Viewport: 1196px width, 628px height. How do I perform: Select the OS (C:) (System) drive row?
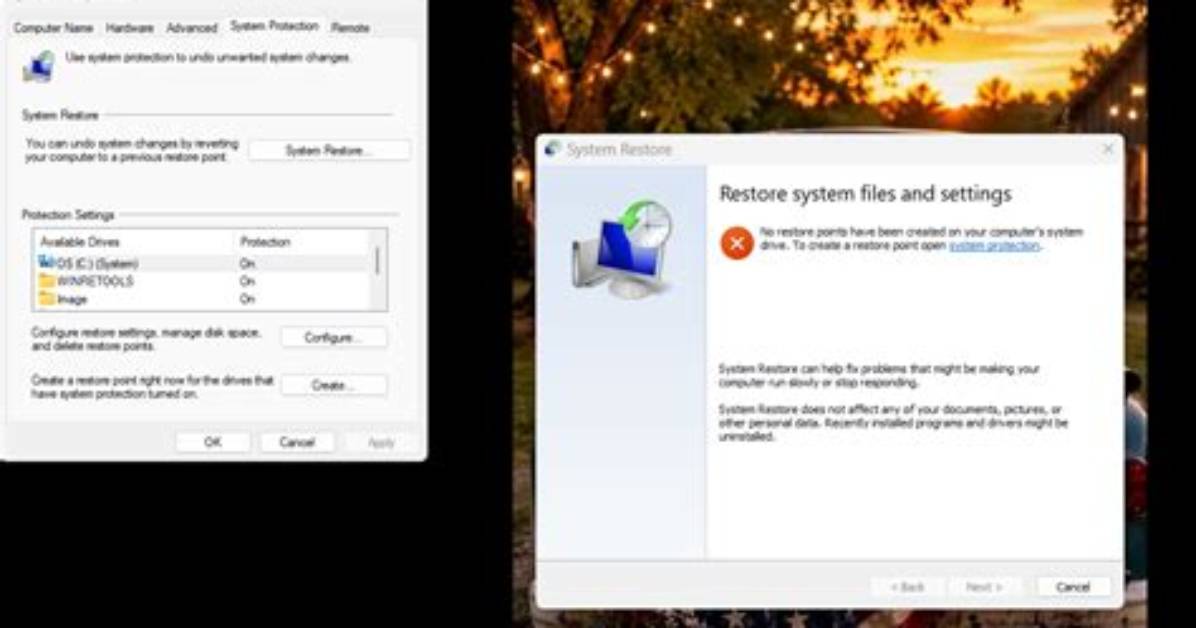[x=203, y=263]
